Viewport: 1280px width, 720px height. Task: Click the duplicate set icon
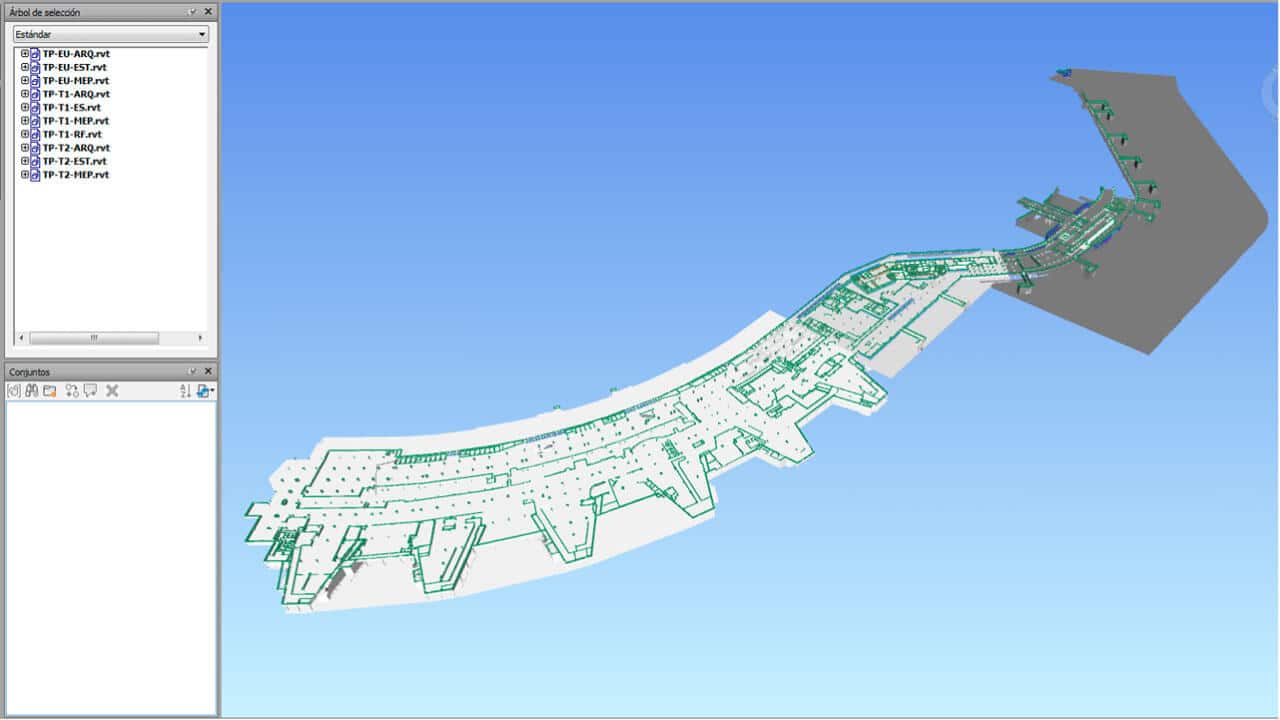coord(72,391)
